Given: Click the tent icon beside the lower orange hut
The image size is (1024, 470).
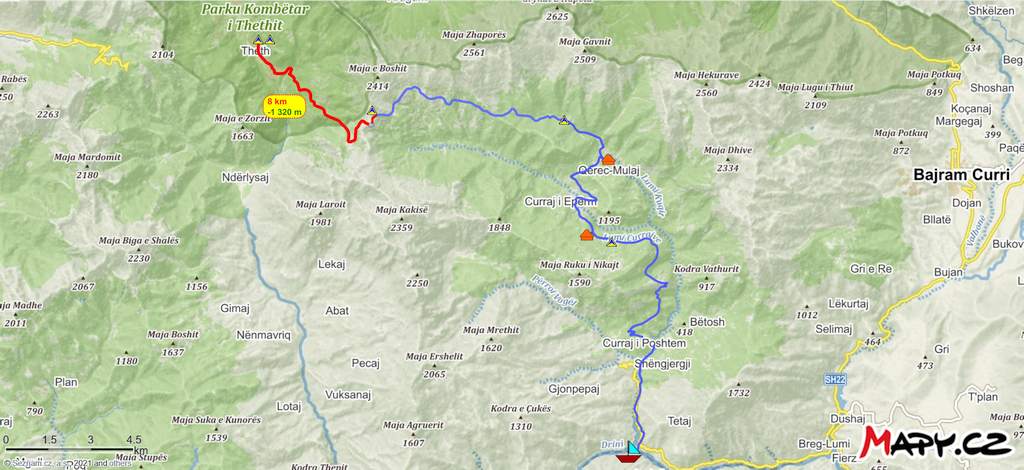Looking at the screenshot, I should [611, 242].
